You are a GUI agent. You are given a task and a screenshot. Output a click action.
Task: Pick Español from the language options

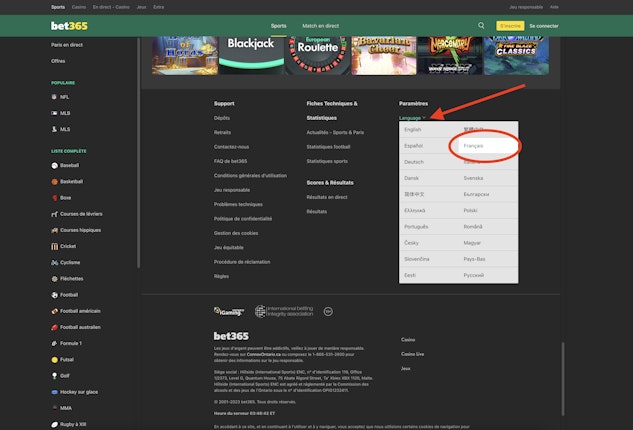coord(414,145)
